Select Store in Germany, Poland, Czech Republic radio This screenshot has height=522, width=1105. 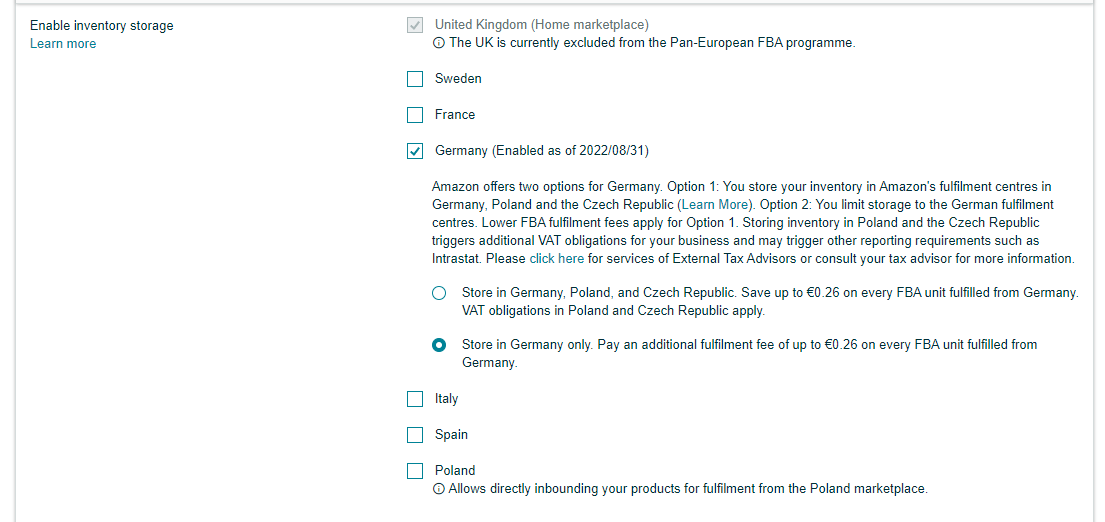point(439,292)
